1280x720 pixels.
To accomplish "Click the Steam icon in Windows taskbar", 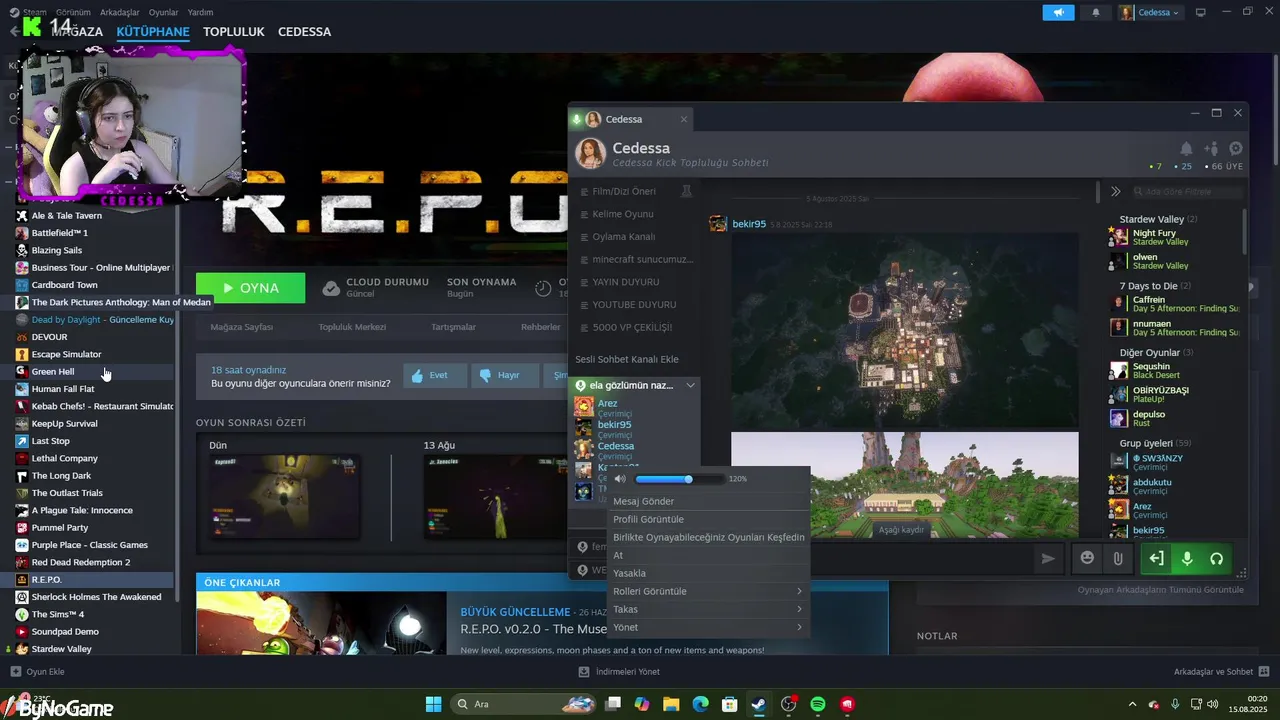I will click(759, 704).
